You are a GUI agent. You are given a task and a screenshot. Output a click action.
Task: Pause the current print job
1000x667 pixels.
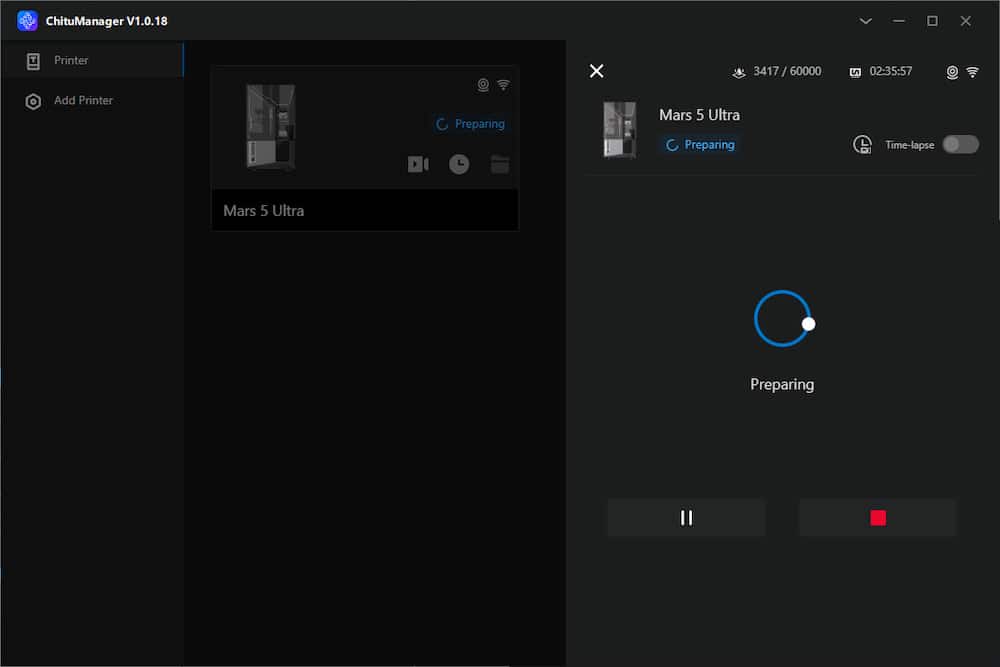tap(686, 518)
